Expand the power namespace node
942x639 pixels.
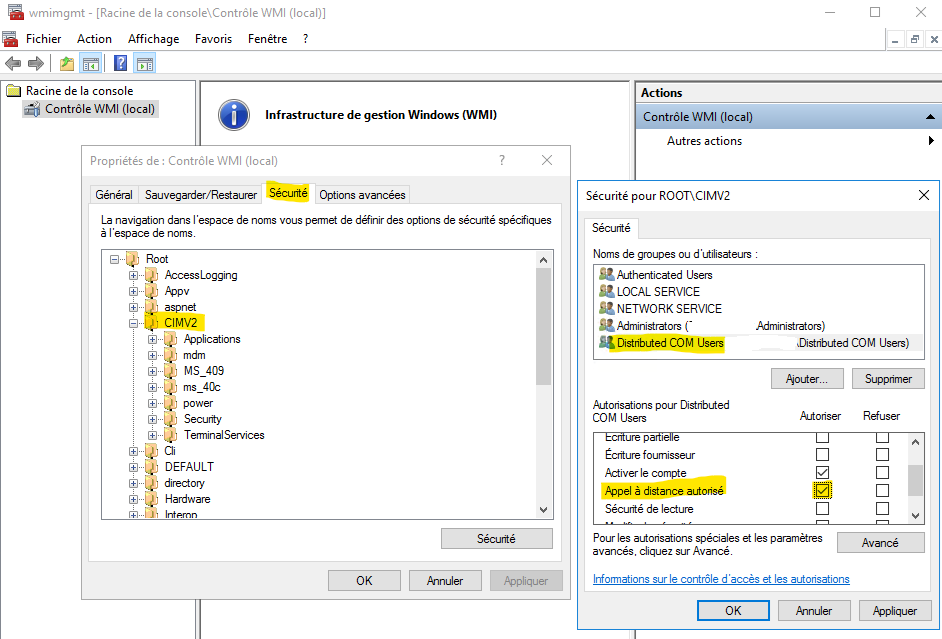pos(153,404)
